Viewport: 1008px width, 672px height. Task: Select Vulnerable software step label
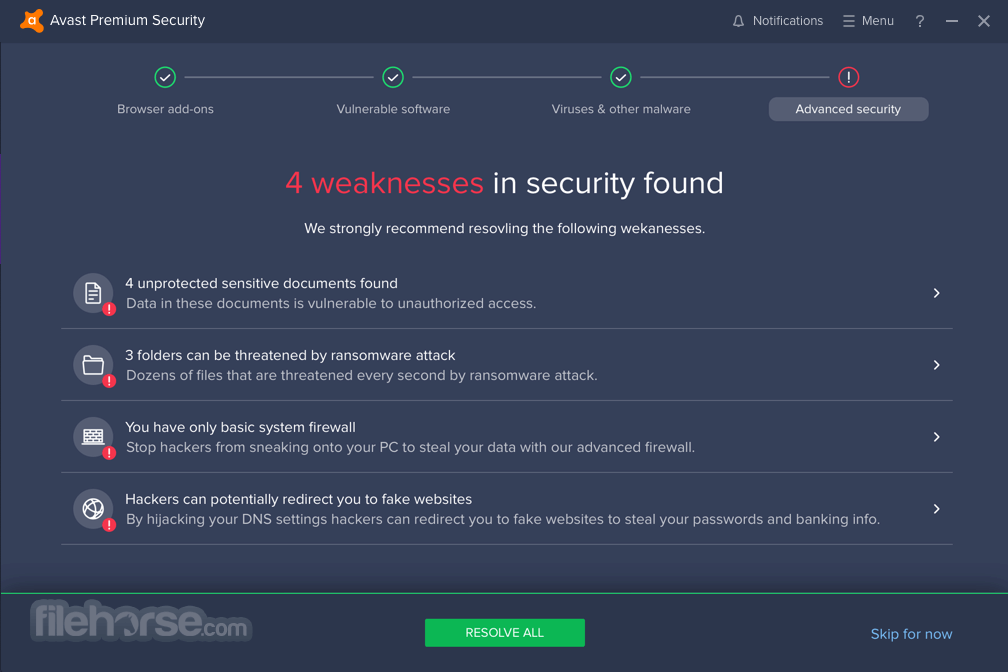point(393,109)
